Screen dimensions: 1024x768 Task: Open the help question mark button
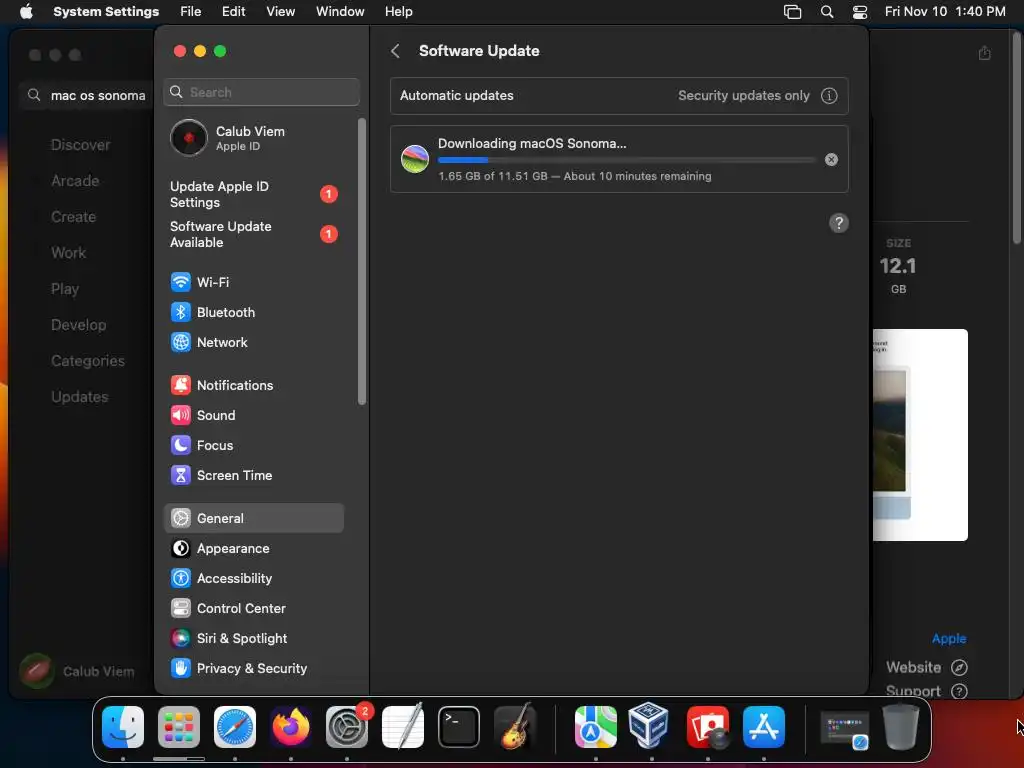click(839, 223)
